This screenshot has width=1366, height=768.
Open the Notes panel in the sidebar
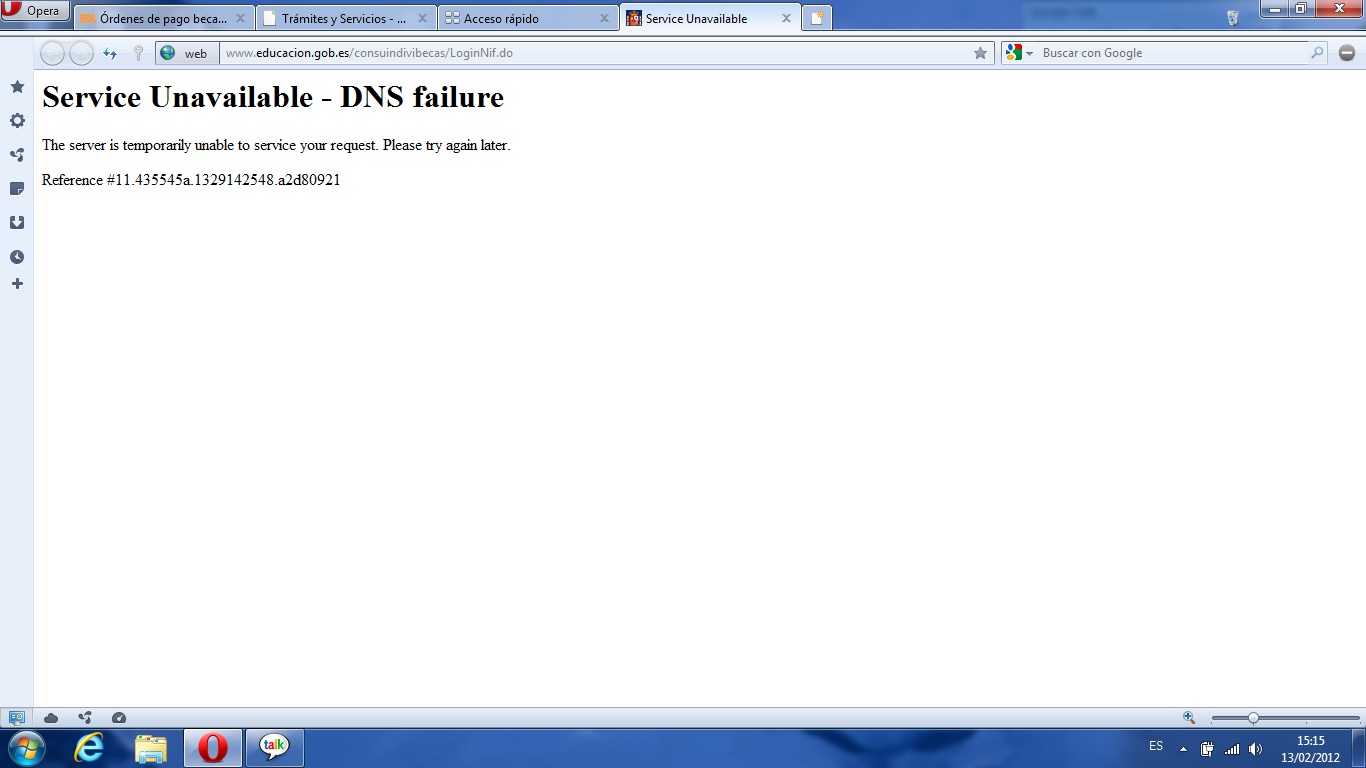pyautogui.click(x=17, y=189)
